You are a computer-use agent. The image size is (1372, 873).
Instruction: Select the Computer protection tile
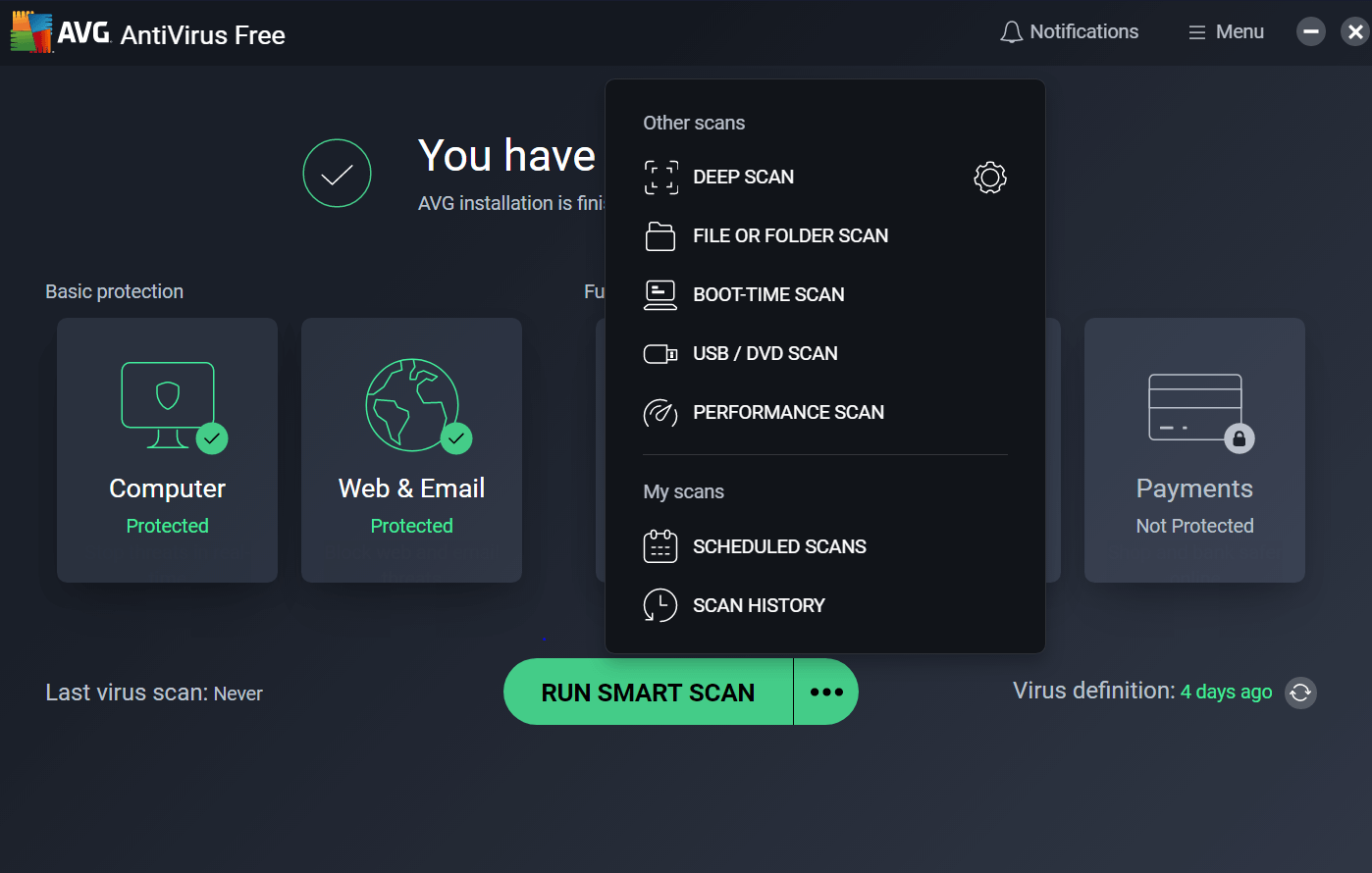167,450
